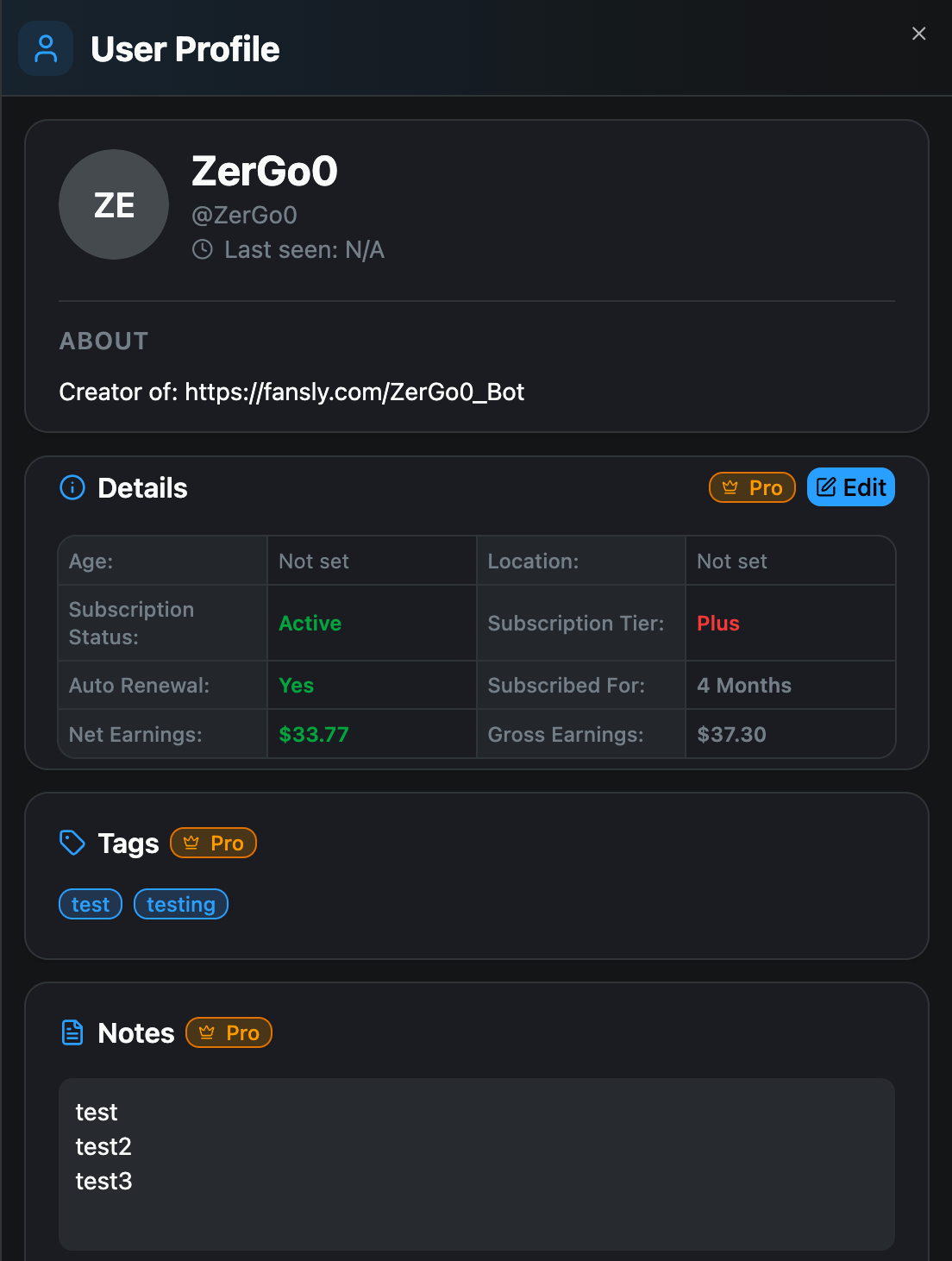Click the user profile icon in header
952x1261 pixels.
(46, 48)
